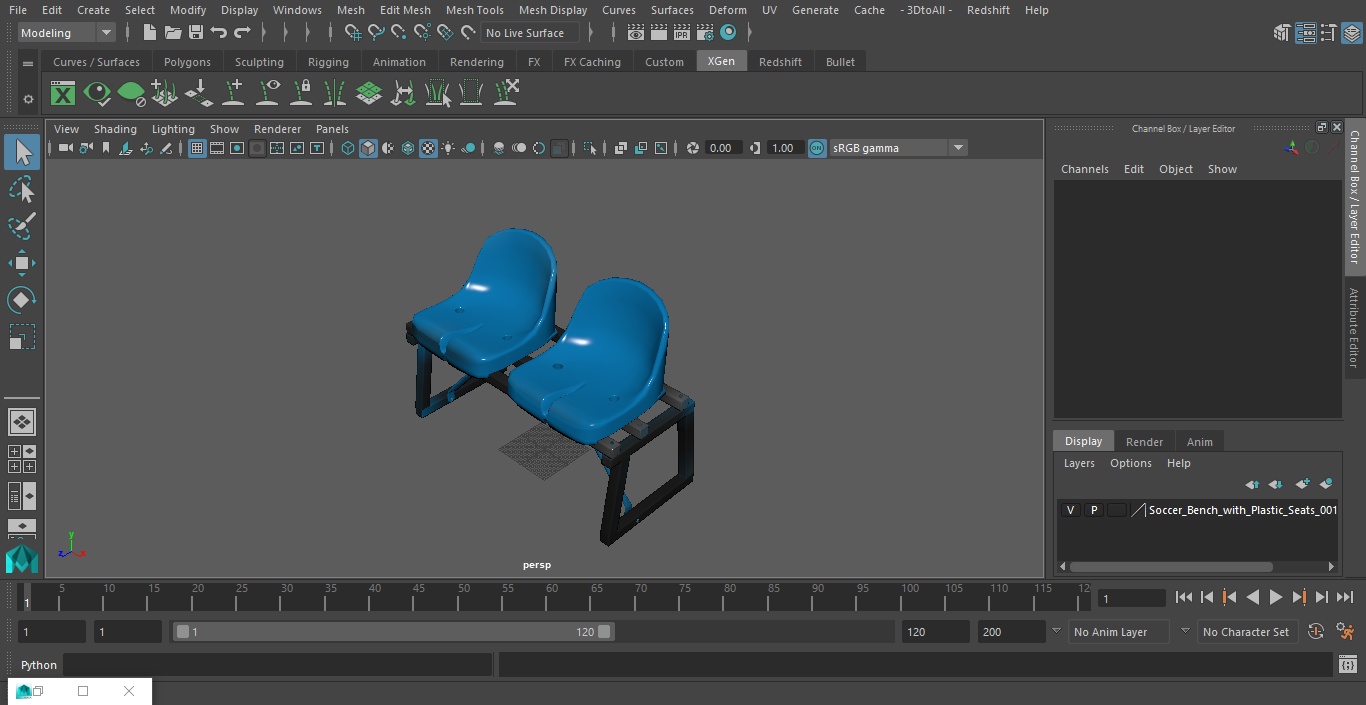Open the shelf settings gear icon

click(28, 99)
